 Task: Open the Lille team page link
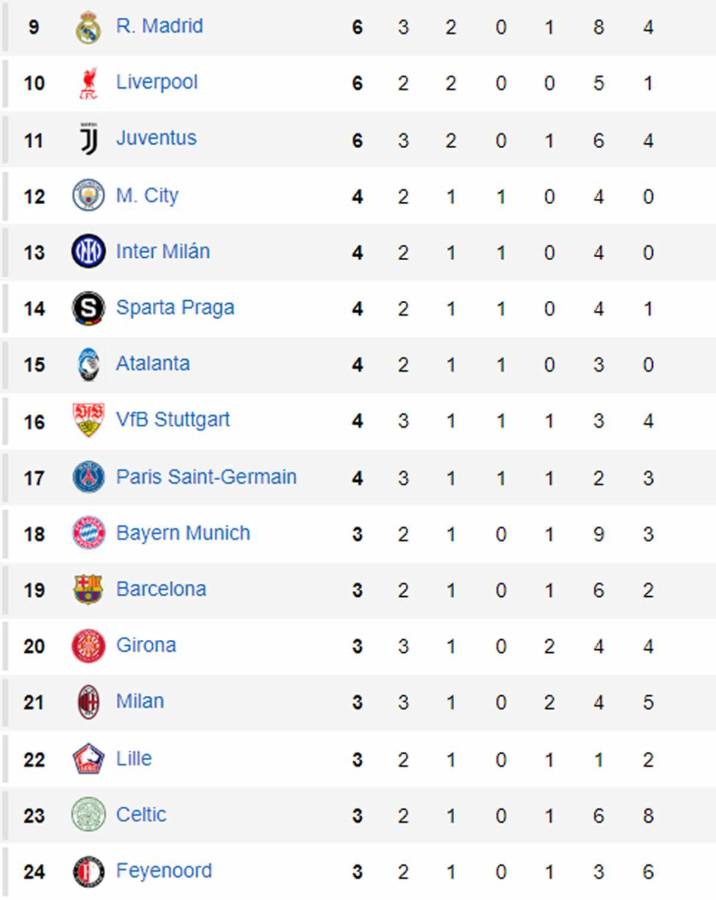pos(136,758)
